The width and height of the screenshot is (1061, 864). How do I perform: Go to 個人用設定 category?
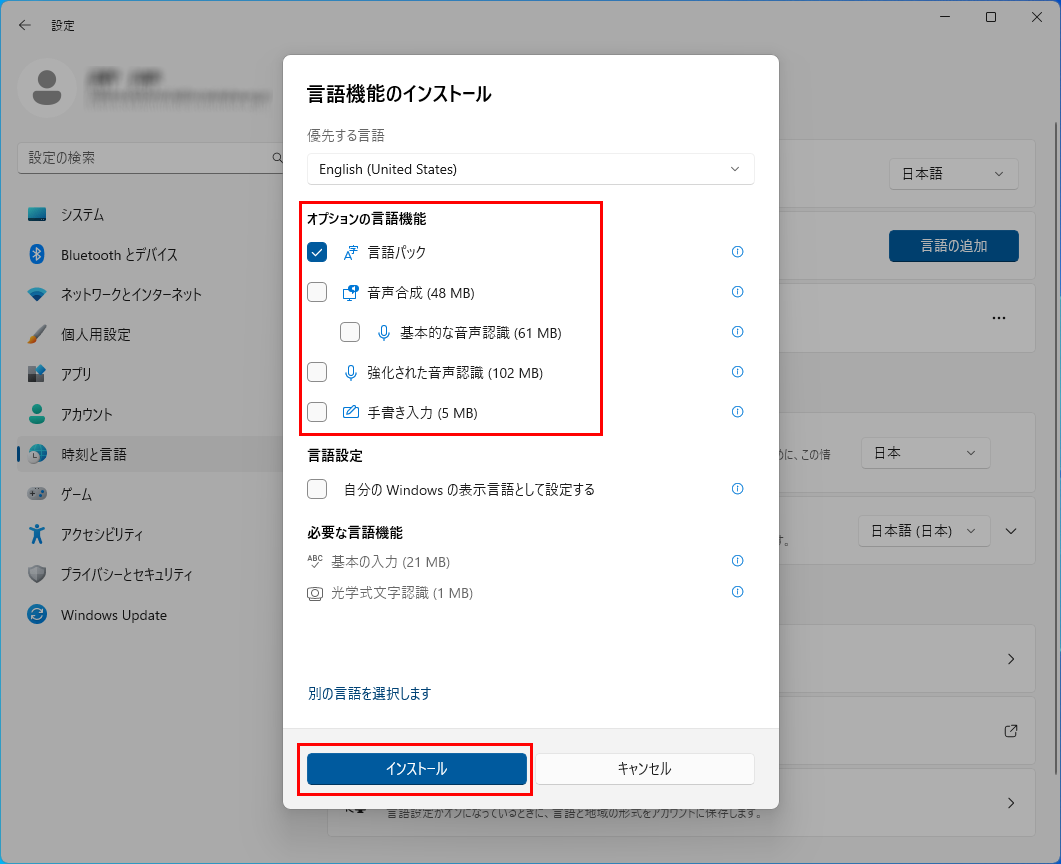(x=150, y=334)
